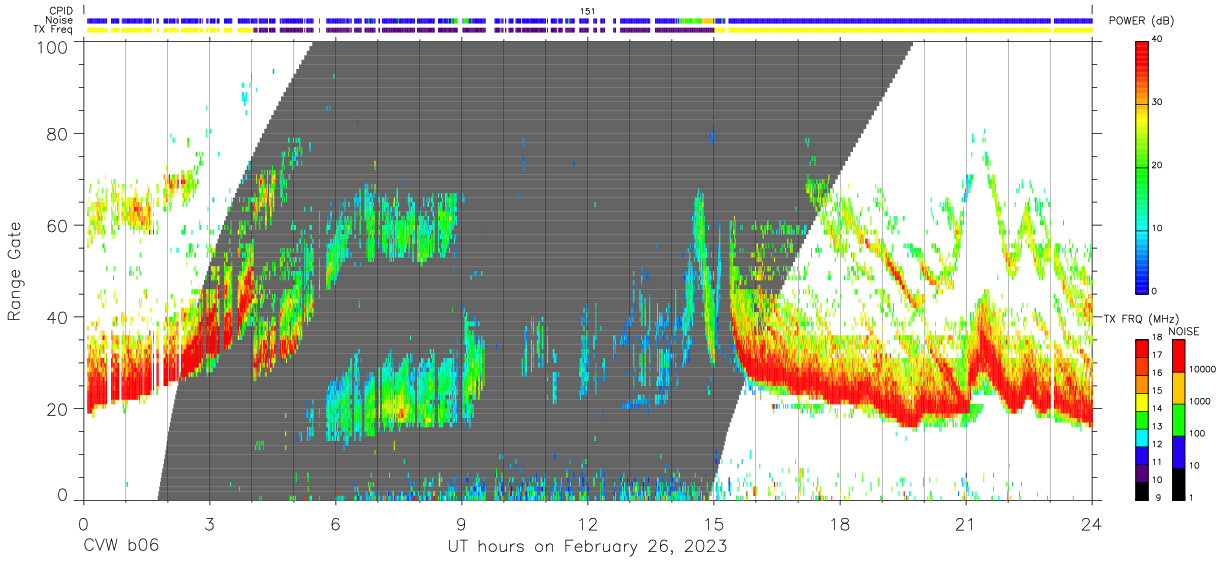Click the TX FRQ (MHz) colorbar

pyautogui.click(x=1142, y=420)
